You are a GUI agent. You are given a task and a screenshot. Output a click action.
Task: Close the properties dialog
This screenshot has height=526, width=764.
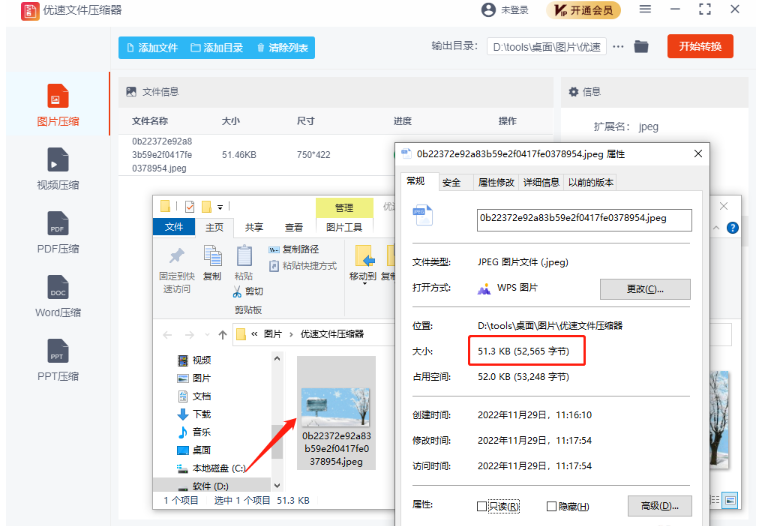pos(698,154)
